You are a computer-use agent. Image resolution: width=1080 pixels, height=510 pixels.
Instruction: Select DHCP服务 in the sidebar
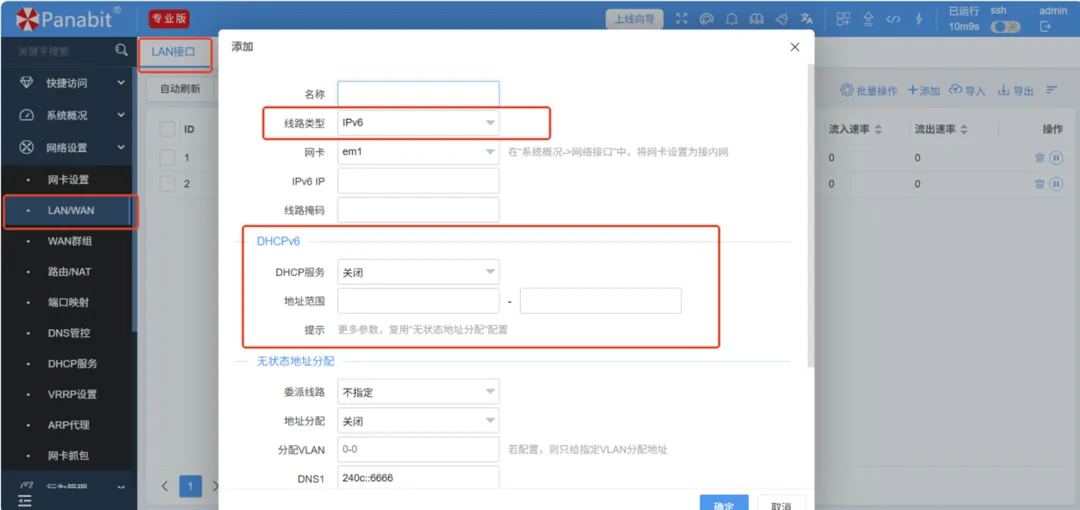(72, 364)
